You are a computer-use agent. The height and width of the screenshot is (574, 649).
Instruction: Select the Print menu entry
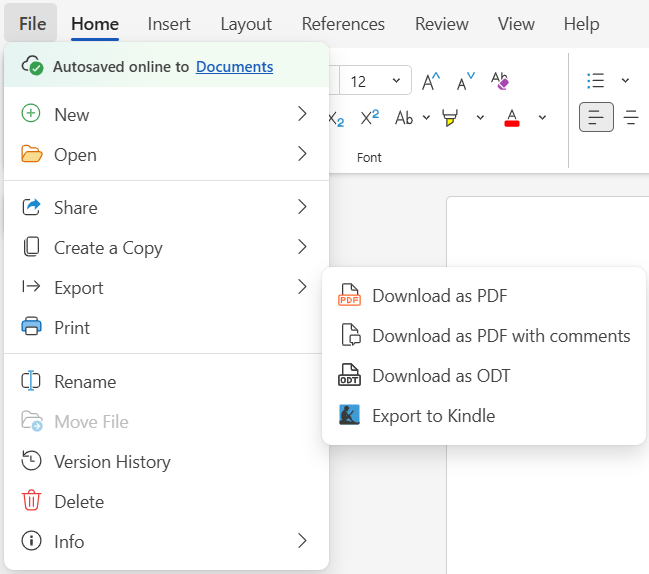(x=166, y=327)
